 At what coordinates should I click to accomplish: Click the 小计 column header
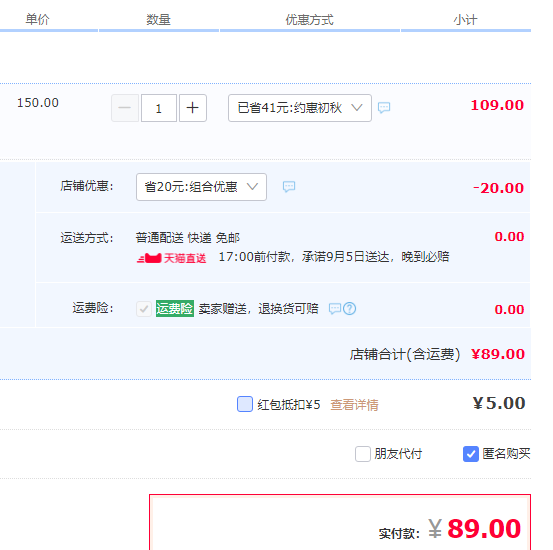pos(466,20)
